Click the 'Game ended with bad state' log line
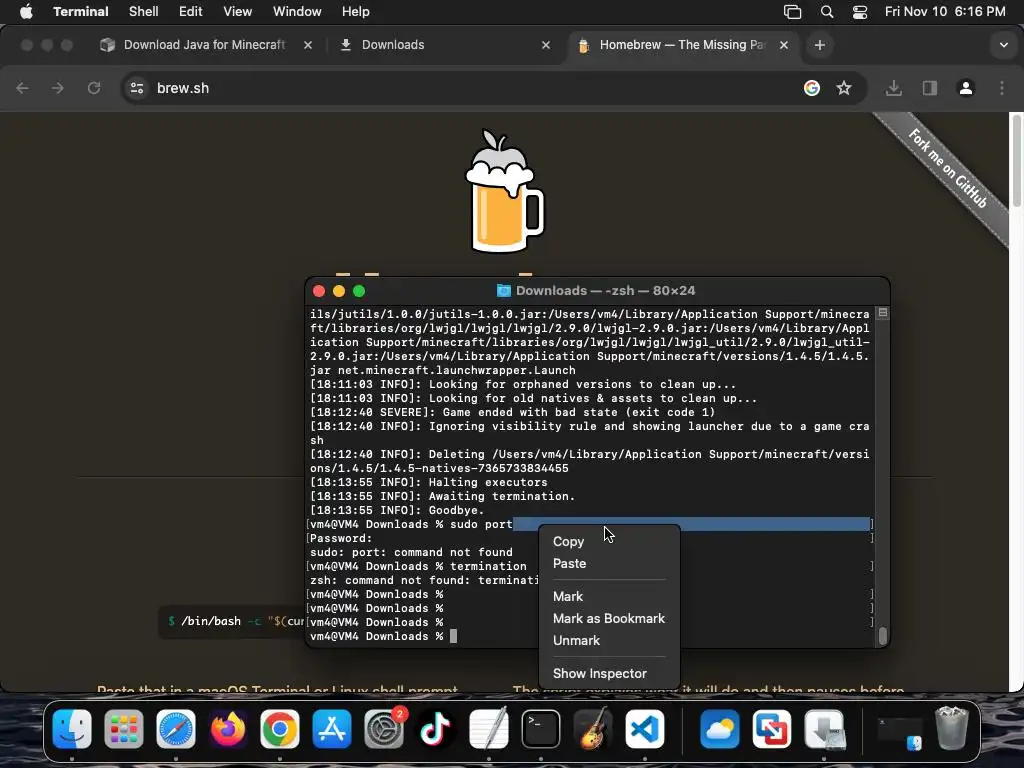Viewport: 1024px width, 768px height. (x=512, y=412)
